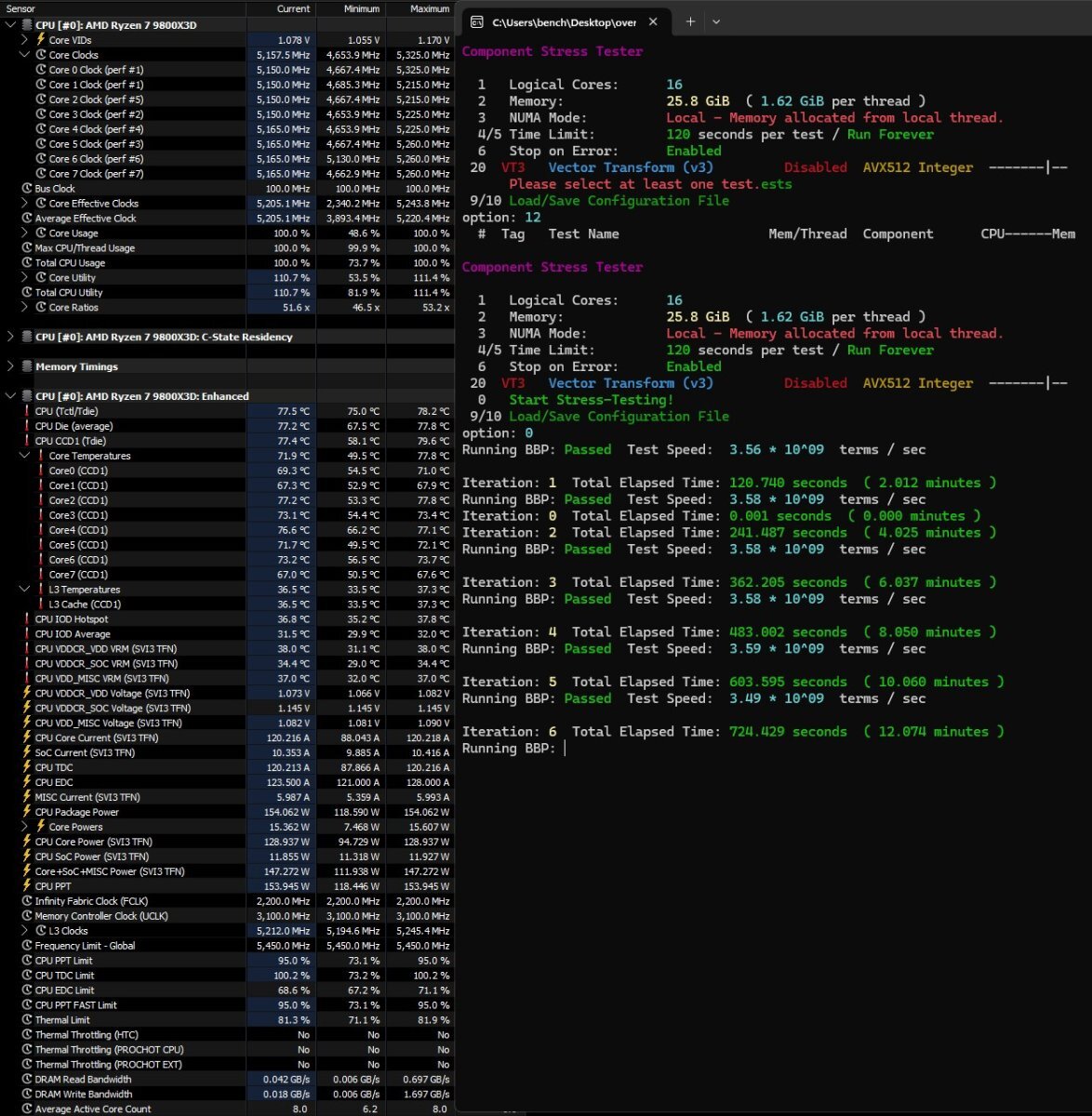Click the "option: 12" line in the terminal
The width and height of the screenshot is (1092, 1116).
point(501,218)
